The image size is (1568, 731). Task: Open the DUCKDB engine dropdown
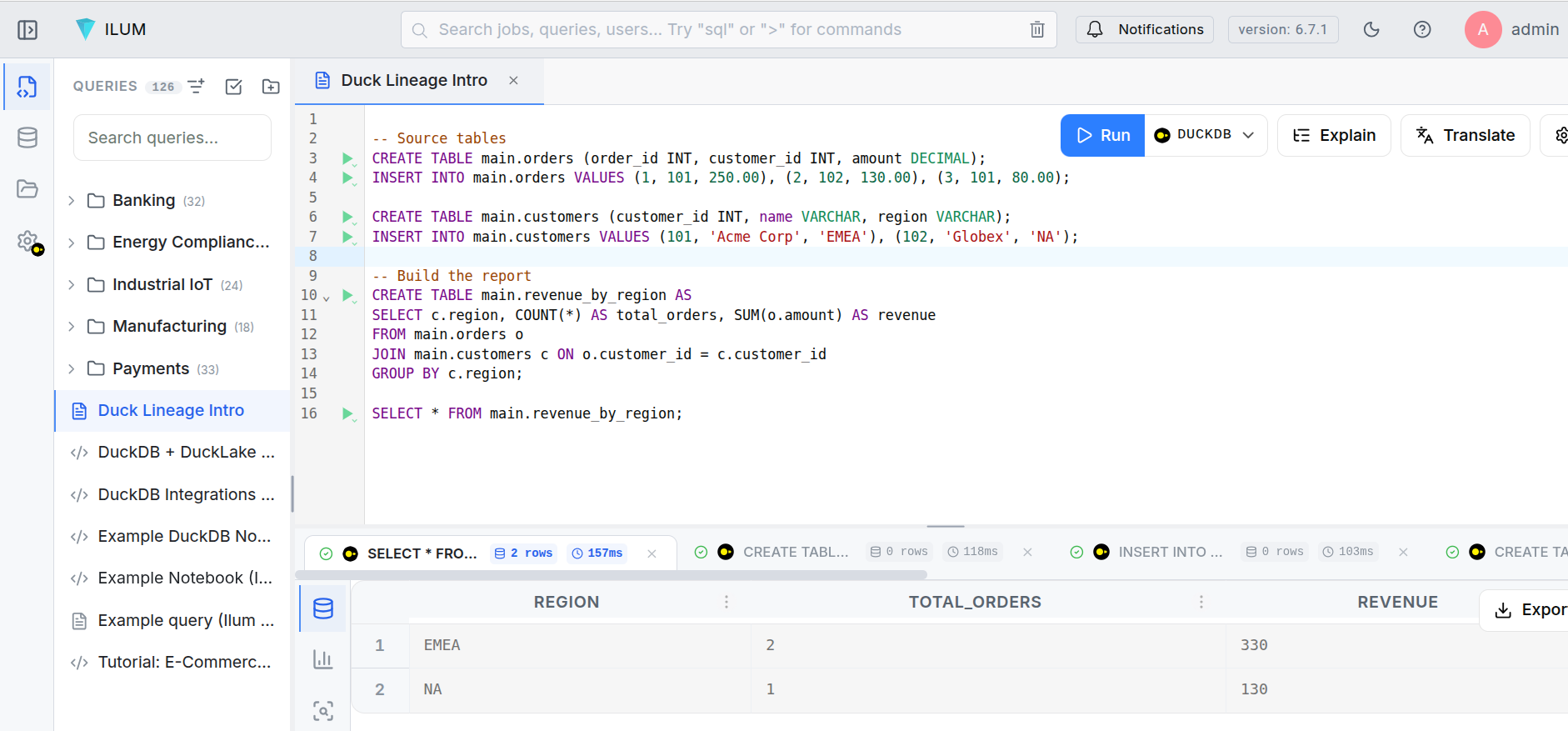click(x=1206, y=135)
